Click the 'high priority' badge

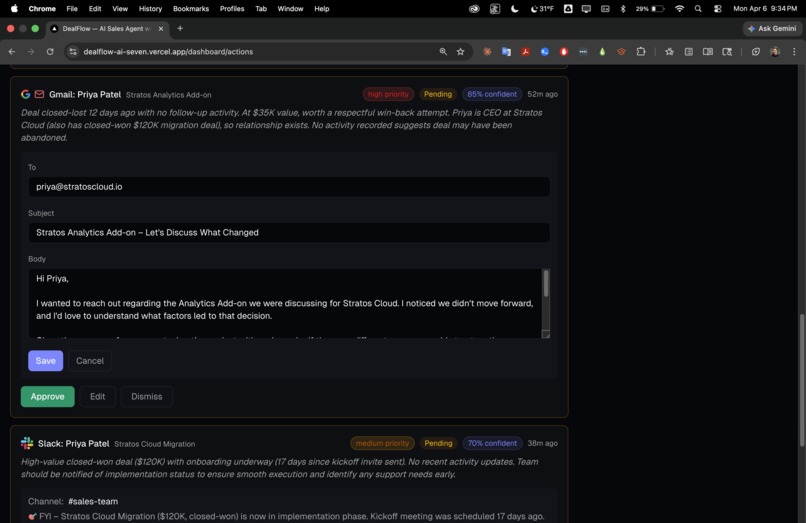(x=388, y=94)
